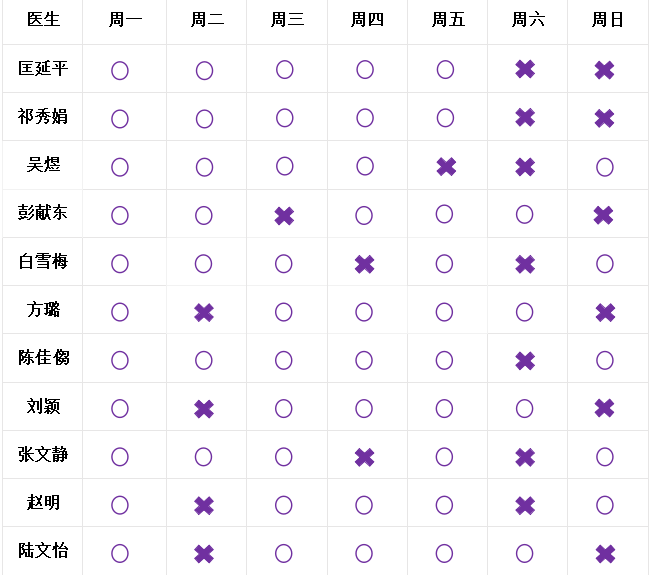Select the circle for 吴煜 on 周日
This screenshot has width=649, height=575.
pyautogui.click(x=604, y=166)
